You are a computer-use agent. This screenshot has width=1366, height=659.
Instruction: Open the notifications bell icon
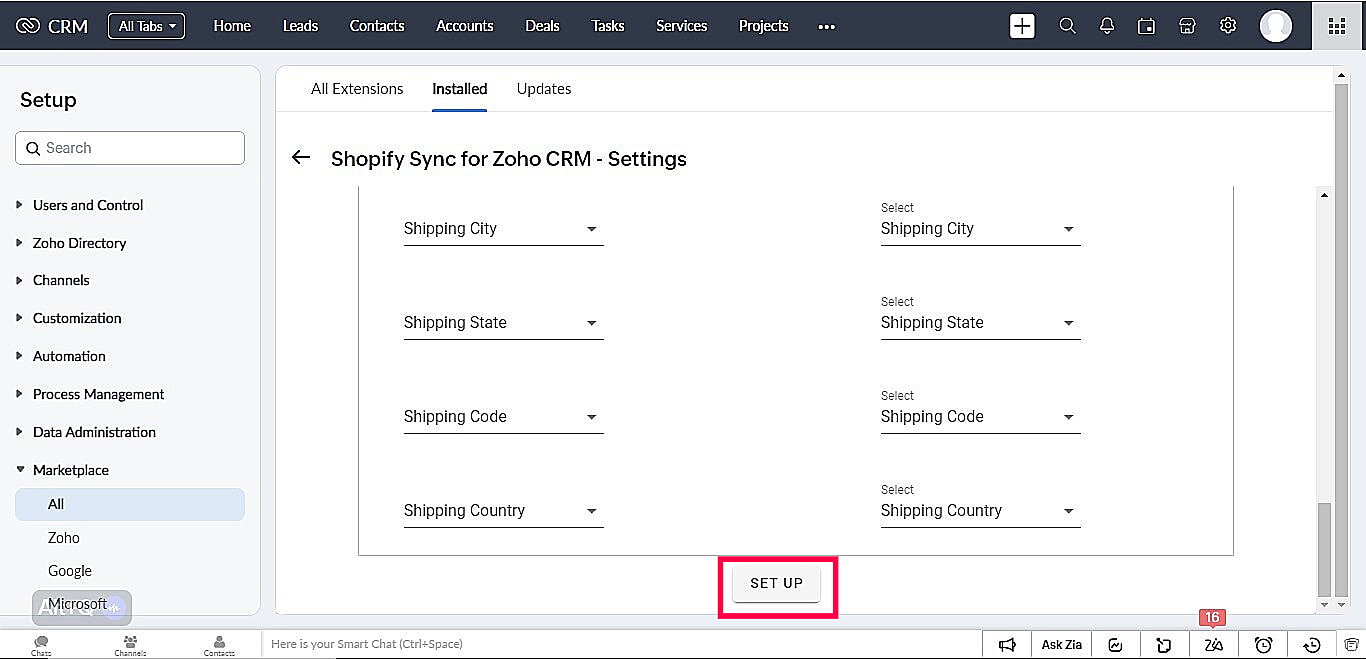1107,26
